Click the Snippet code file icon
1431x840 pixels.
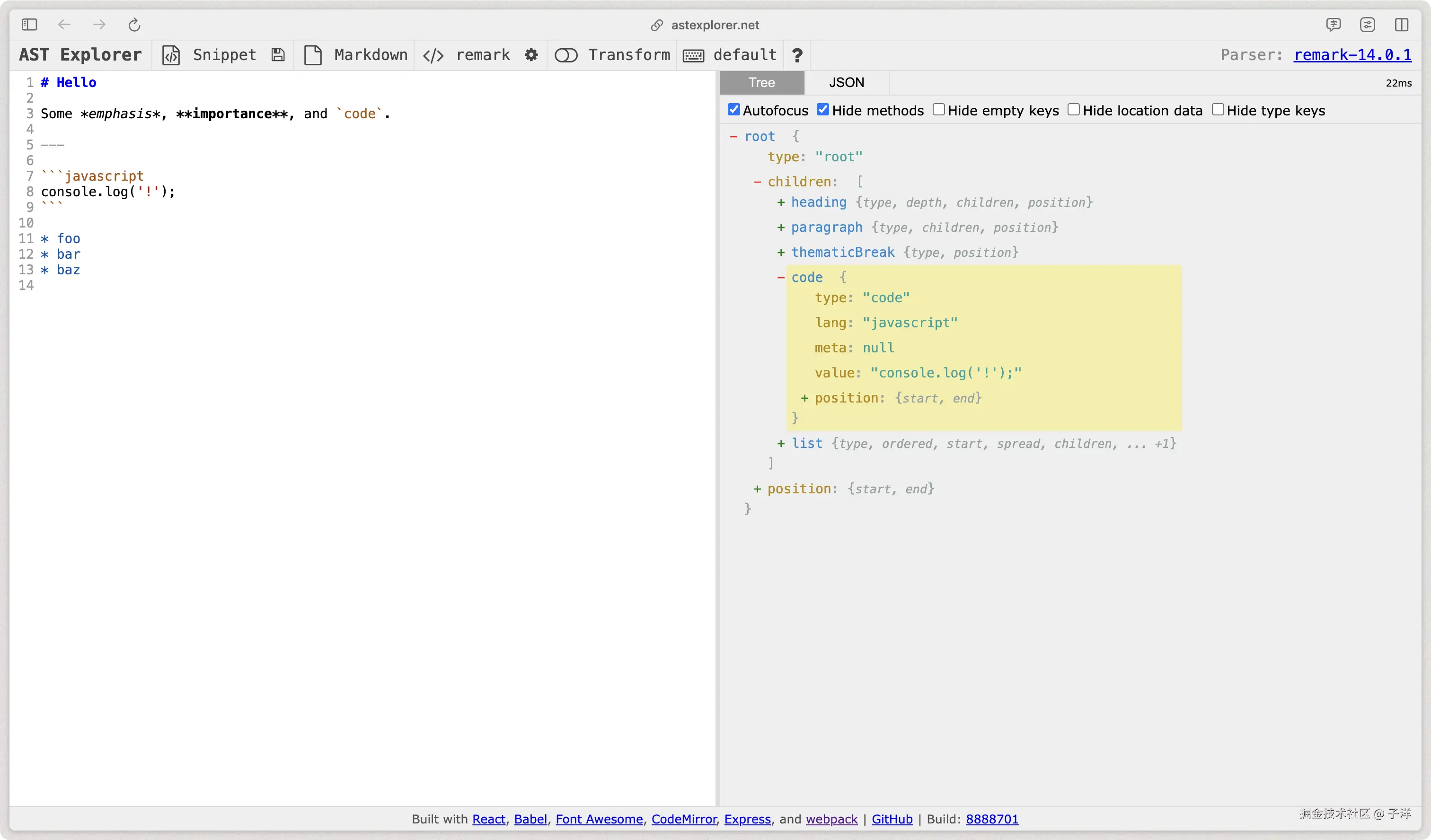[x=171, y=55]
